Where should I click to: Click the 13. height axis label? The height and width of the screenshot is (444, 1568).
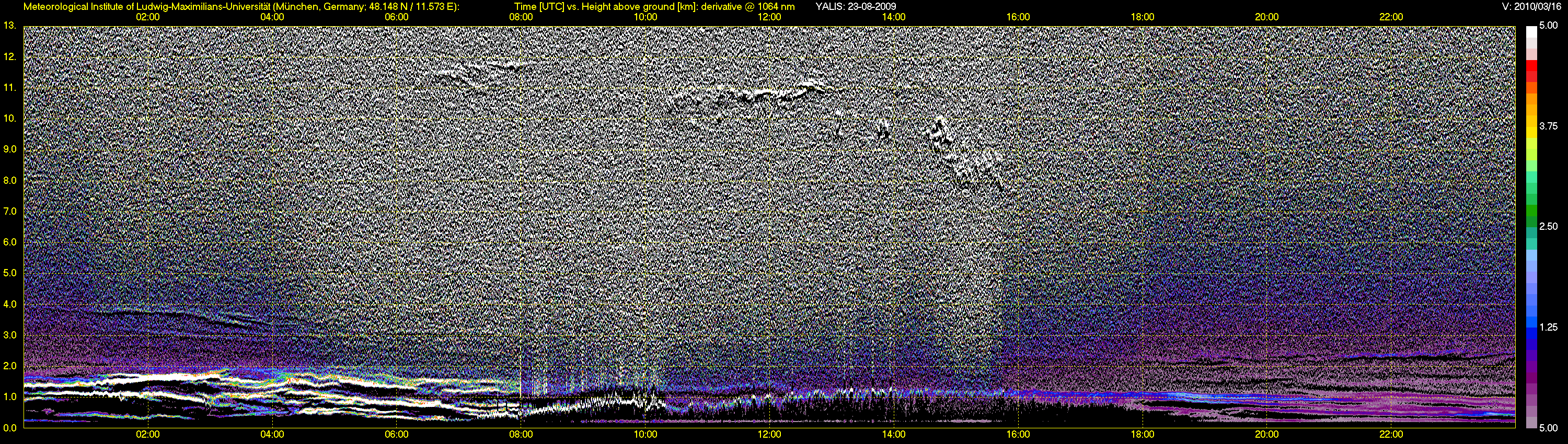10,26
